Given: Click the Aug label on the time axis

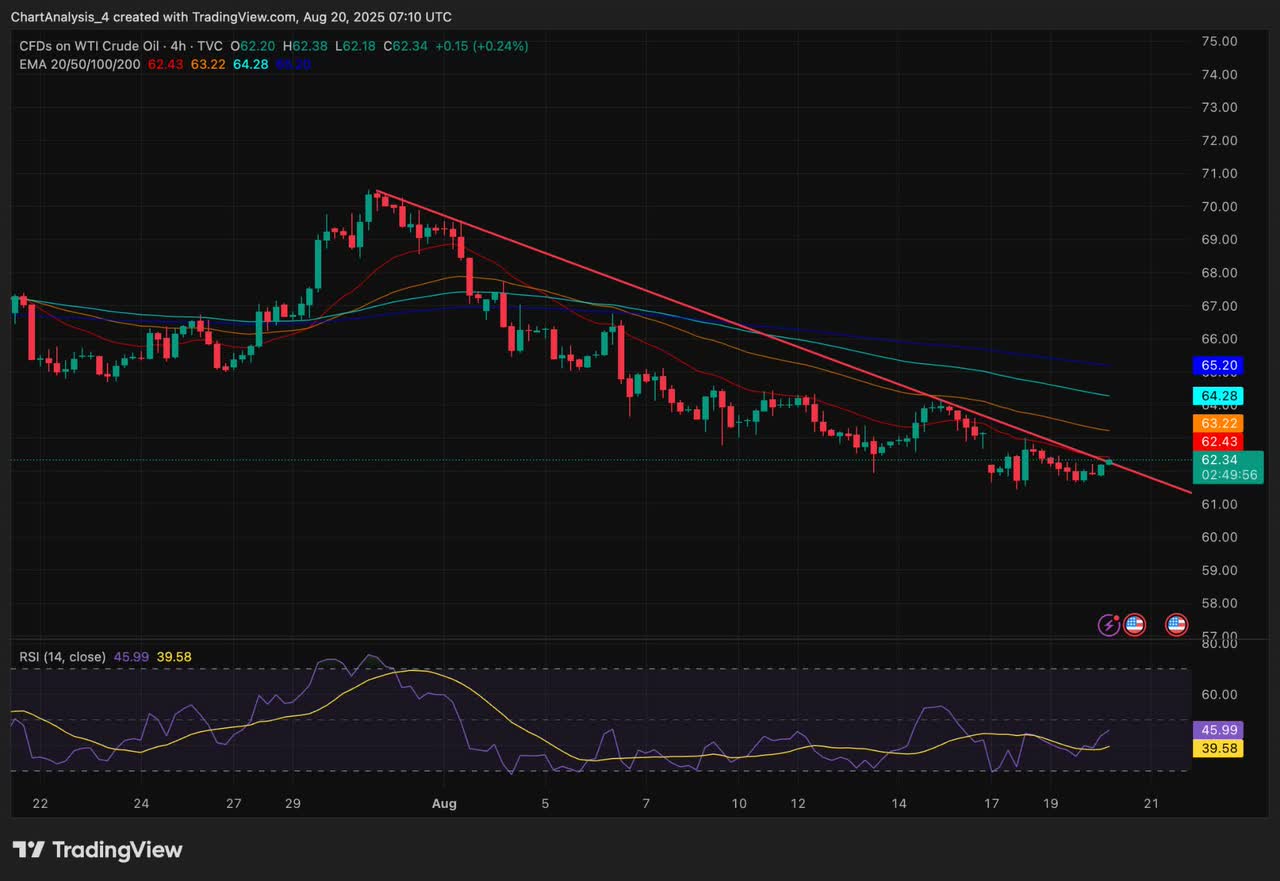Looking at the screenshot, I should [x=444, y=803].
